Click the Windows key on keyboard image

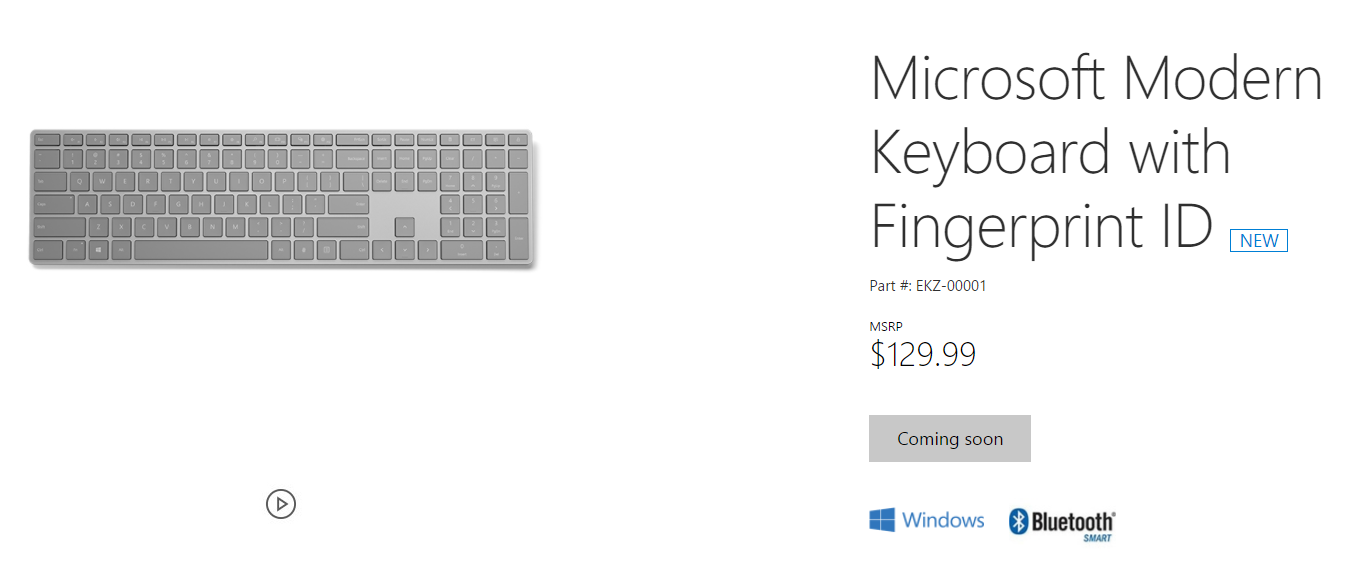99,250
